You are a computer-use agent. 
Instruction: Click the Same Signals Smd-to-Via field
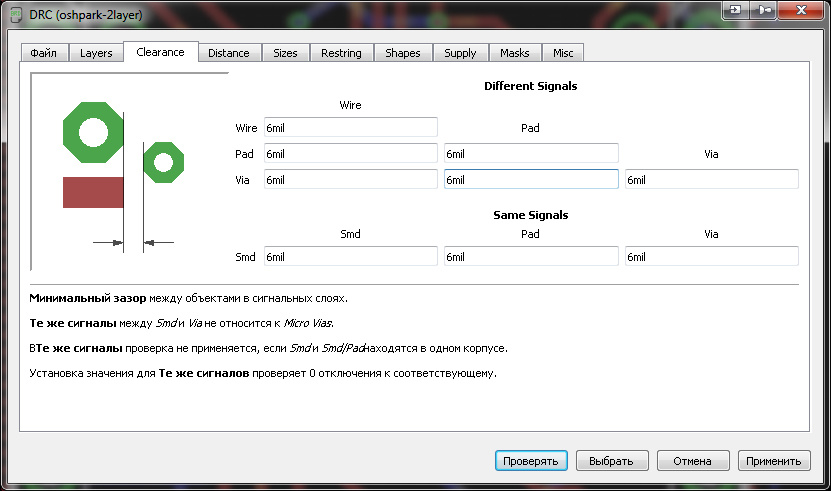712,257
